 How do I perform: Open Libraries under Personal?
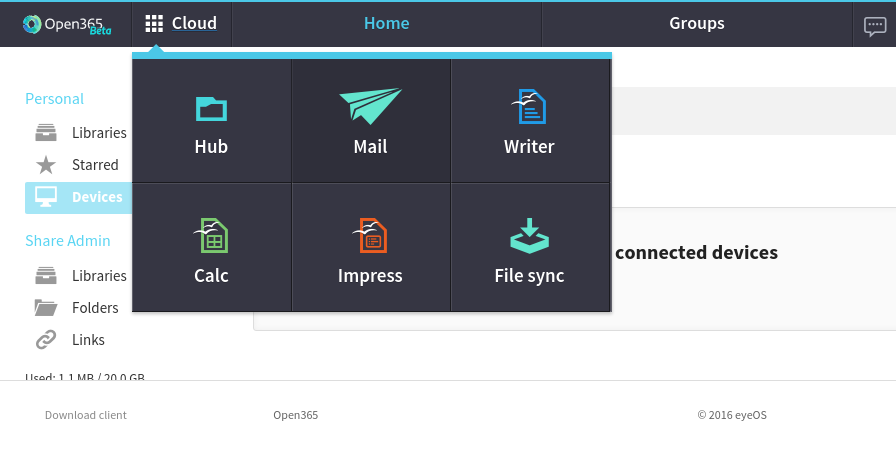(x=99, y=133)
